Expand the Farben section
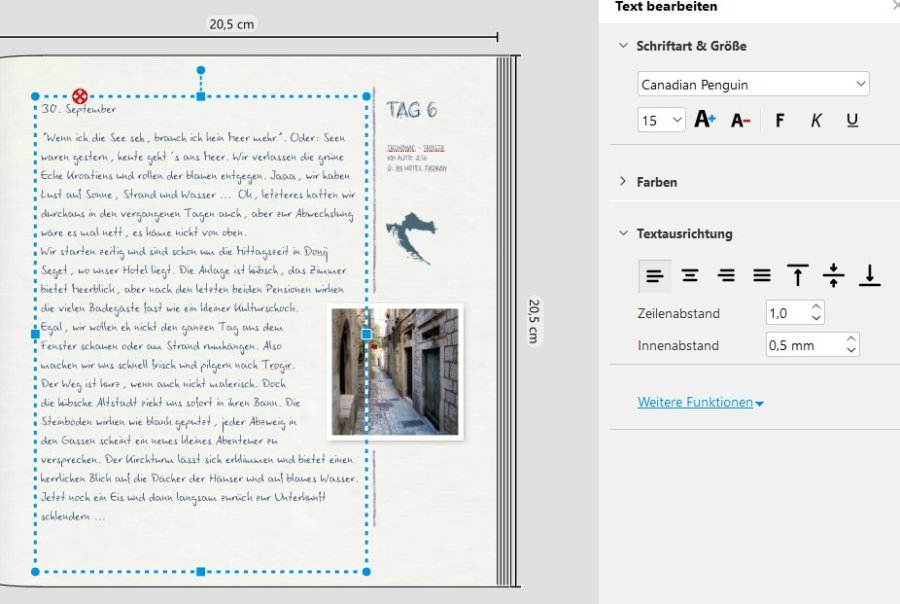This screenshot has width=900, height=604. (x=656, y=182)
